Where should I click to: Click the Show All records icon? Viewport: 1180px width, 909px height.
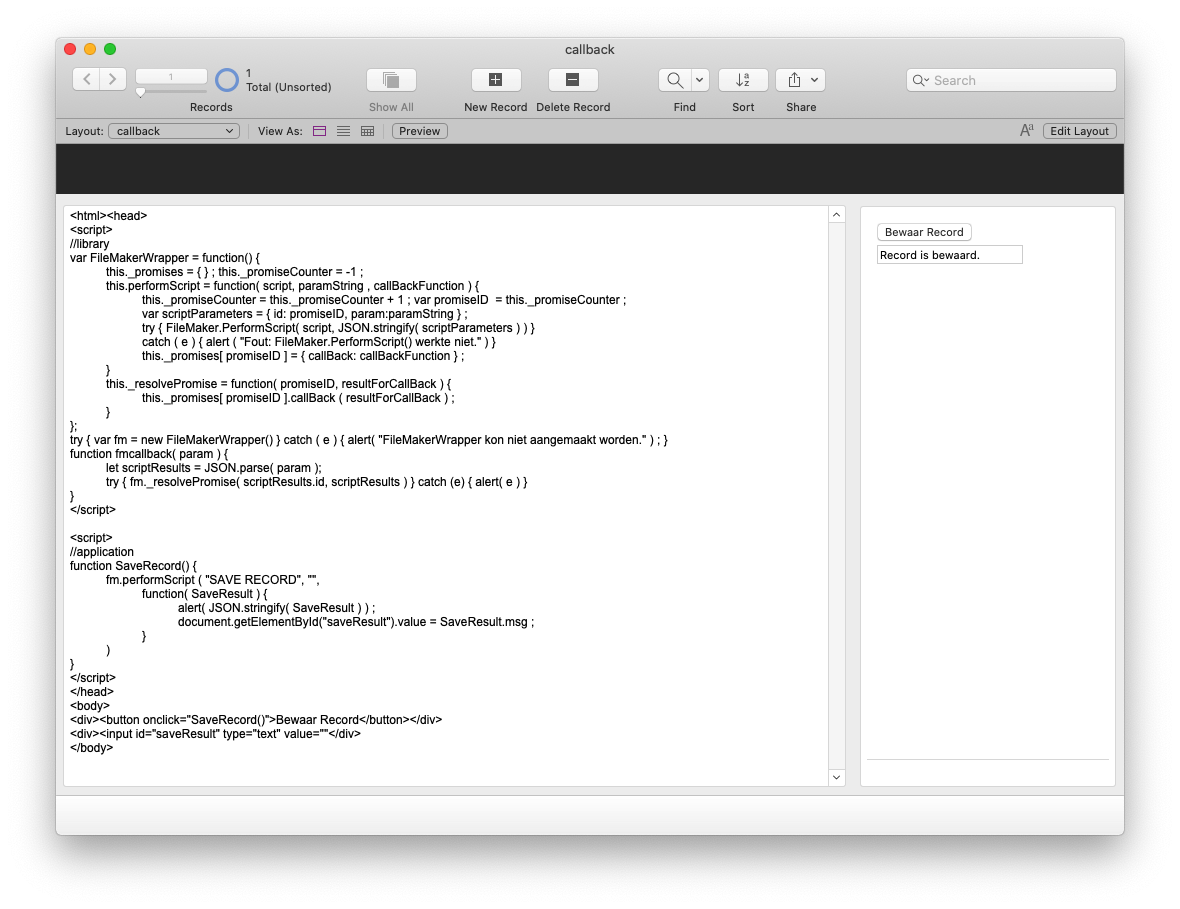[391, 80]
